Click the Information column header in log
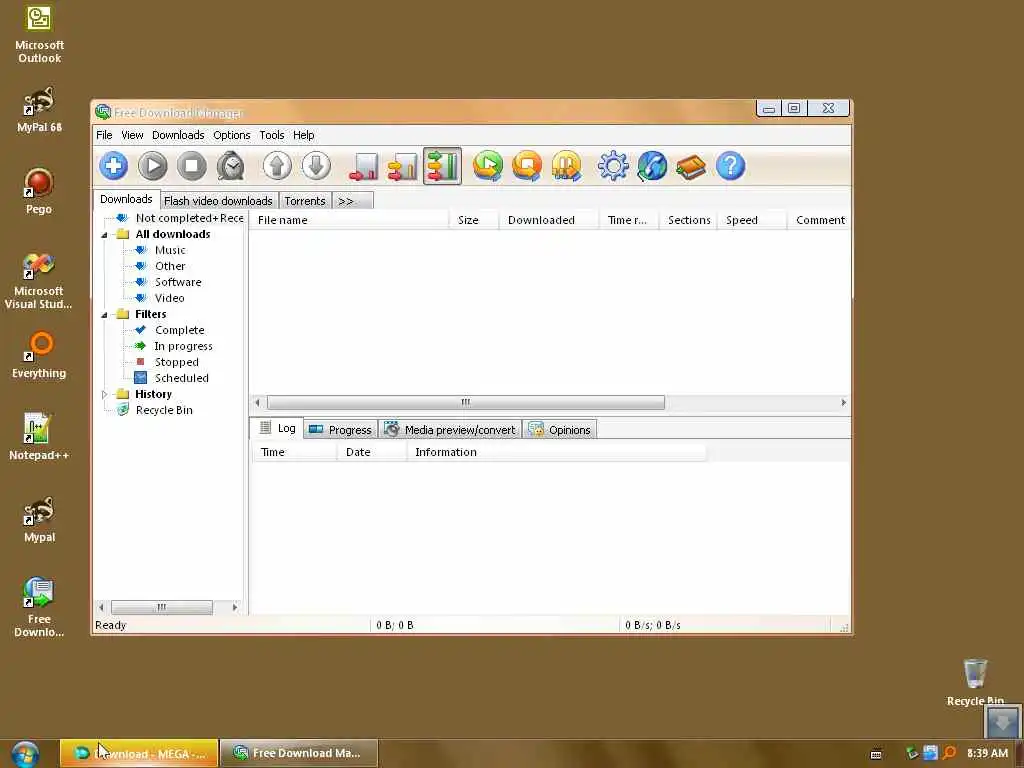This screenshot has height=768, width=1024. tap(556, 452)
